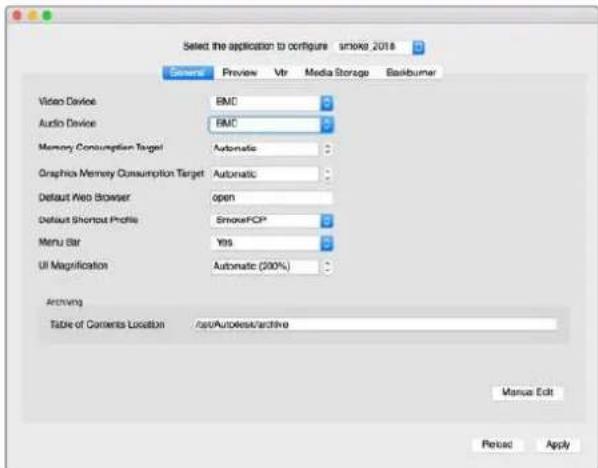The image size is (598, 468).
Task: Click the Manual Edit button
Action: (x=527, y=392)
